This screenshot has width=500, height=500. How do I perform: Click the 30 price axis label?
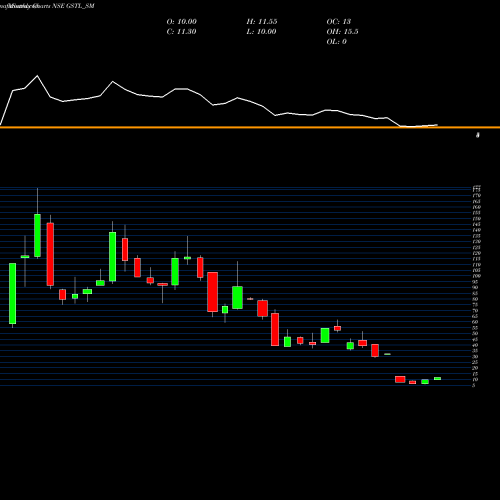click(475, 357)
